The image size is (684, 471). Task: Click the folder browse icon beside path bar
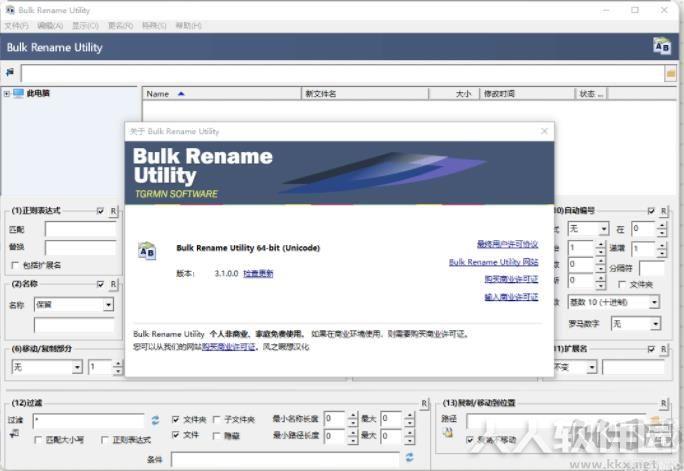[x=670, y=73]
